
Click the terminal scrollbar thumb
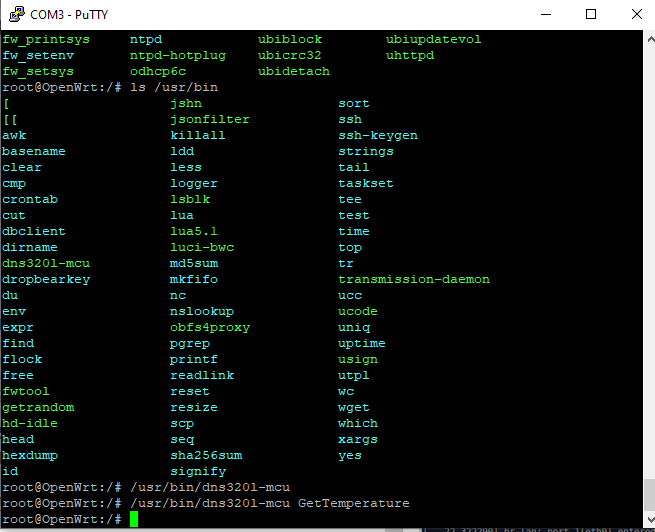[x=650, y=495]
